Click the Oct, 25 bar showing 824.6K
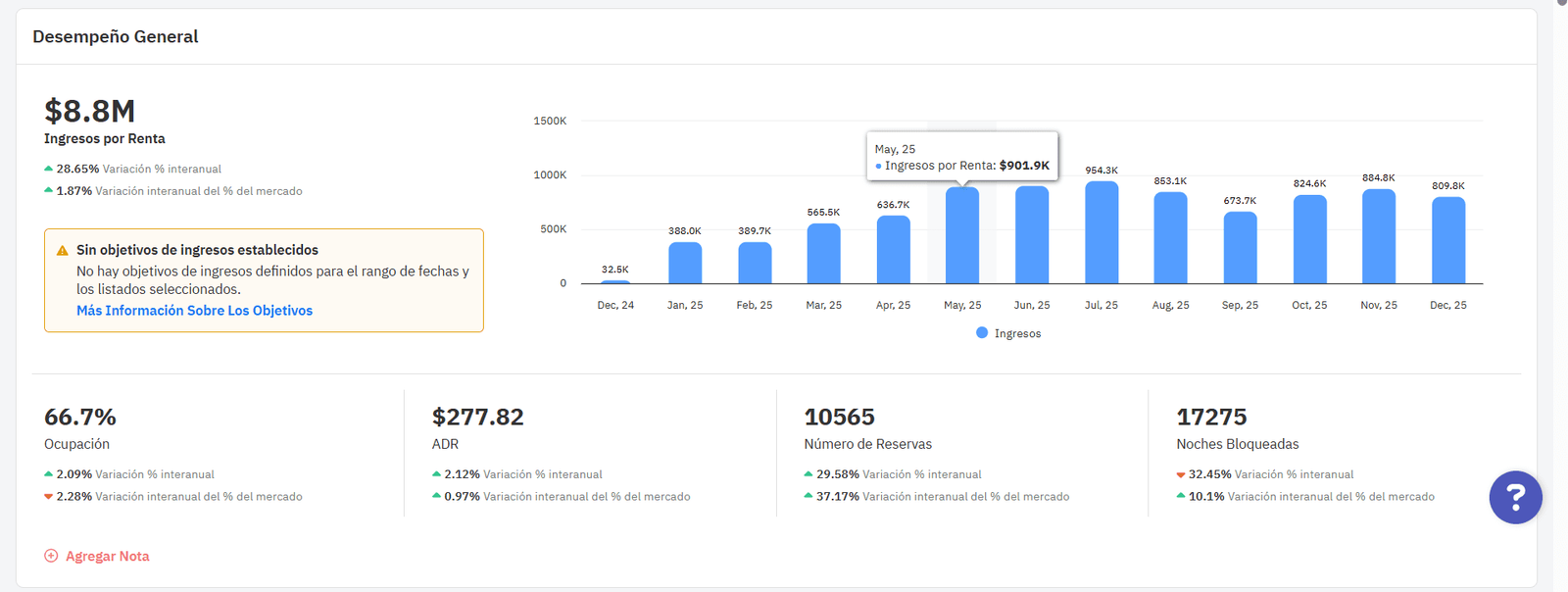The width and height of the screenshot is (1568, 592). click(1309, 239)
